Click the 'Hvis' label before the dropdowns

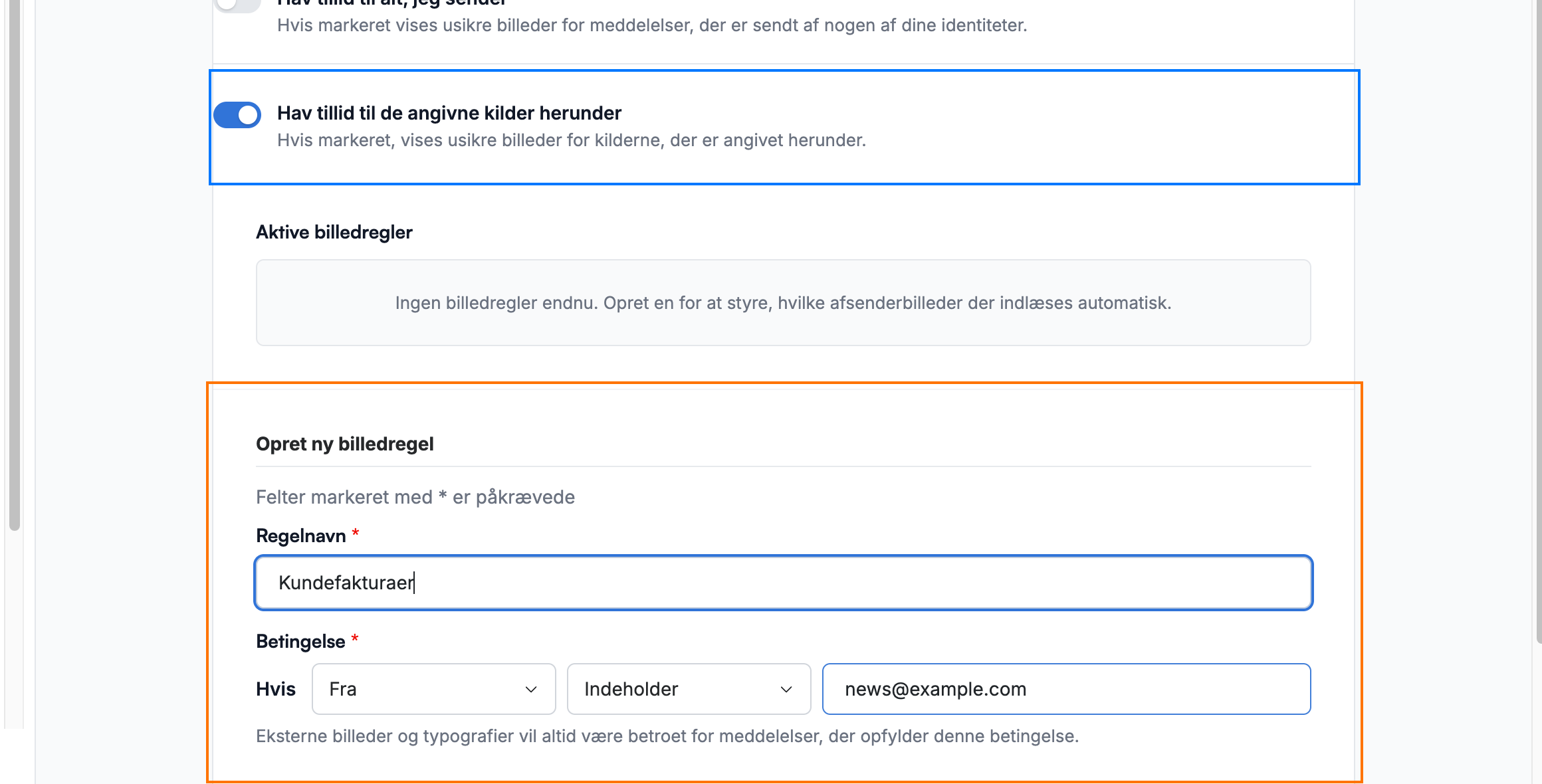coord(276,689)
